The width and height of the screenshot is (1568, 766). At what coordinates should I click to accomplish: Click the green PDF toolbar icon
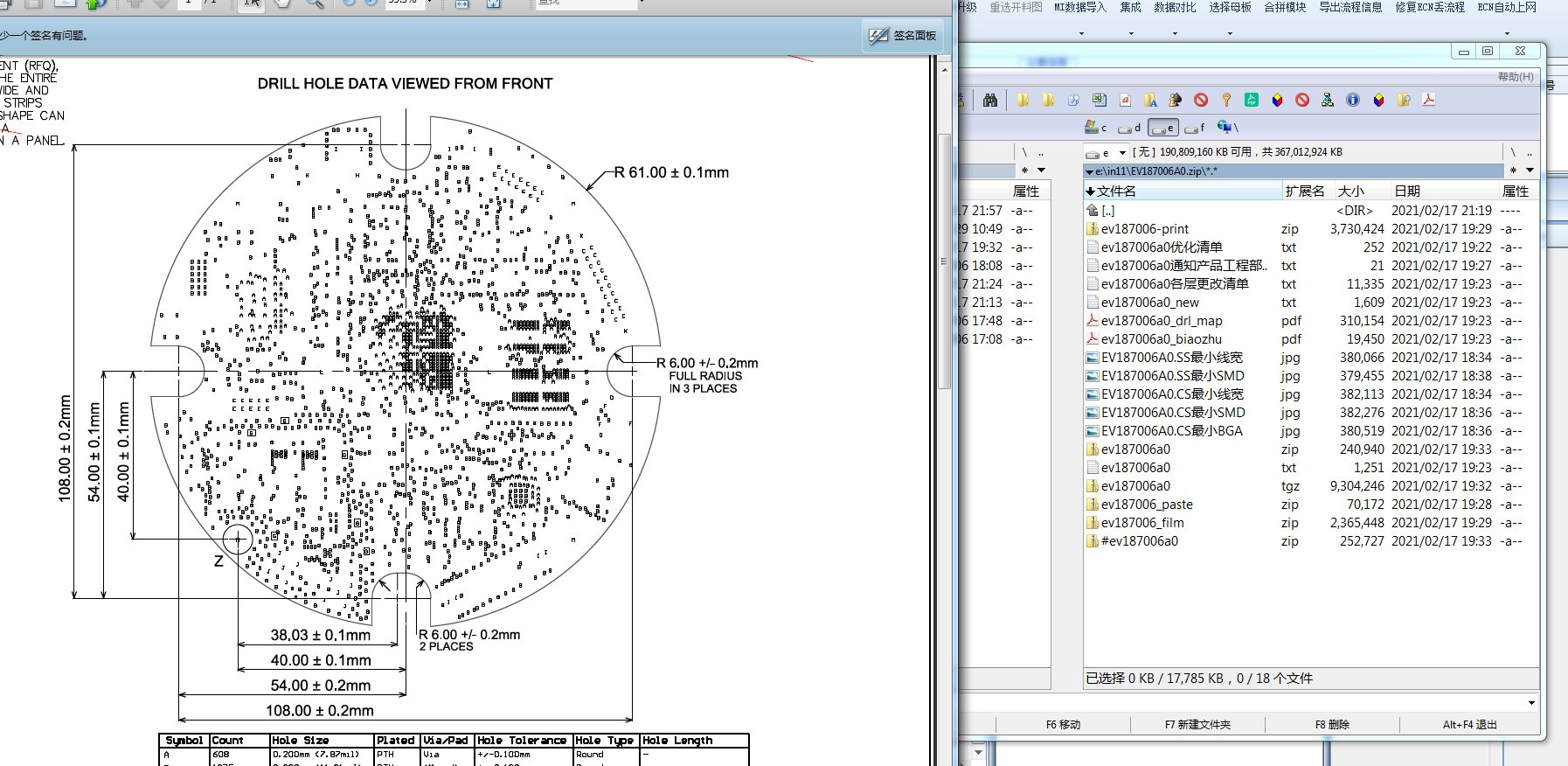[x=1252, y=101]
